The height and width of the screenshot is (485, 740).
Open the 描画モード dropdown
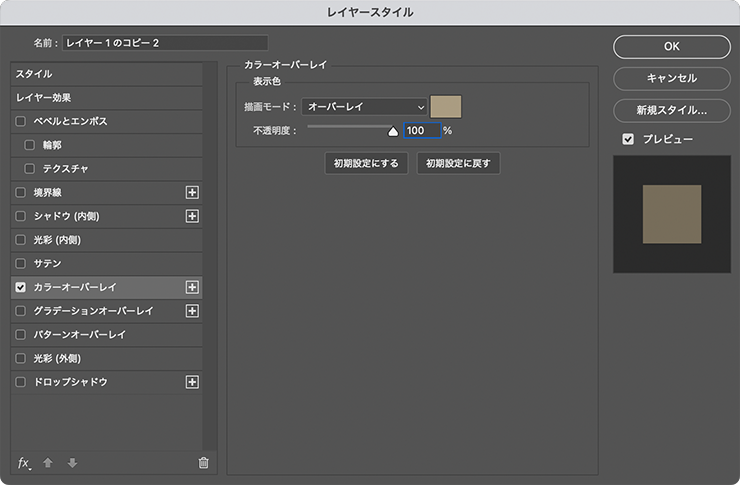365,106
